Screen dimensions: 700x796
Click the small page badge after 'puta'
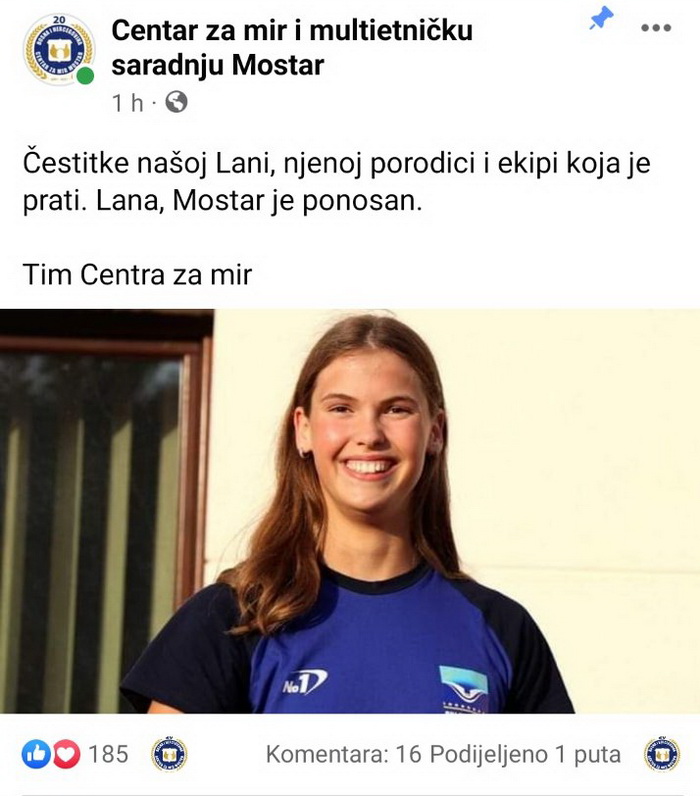(662, 754)
